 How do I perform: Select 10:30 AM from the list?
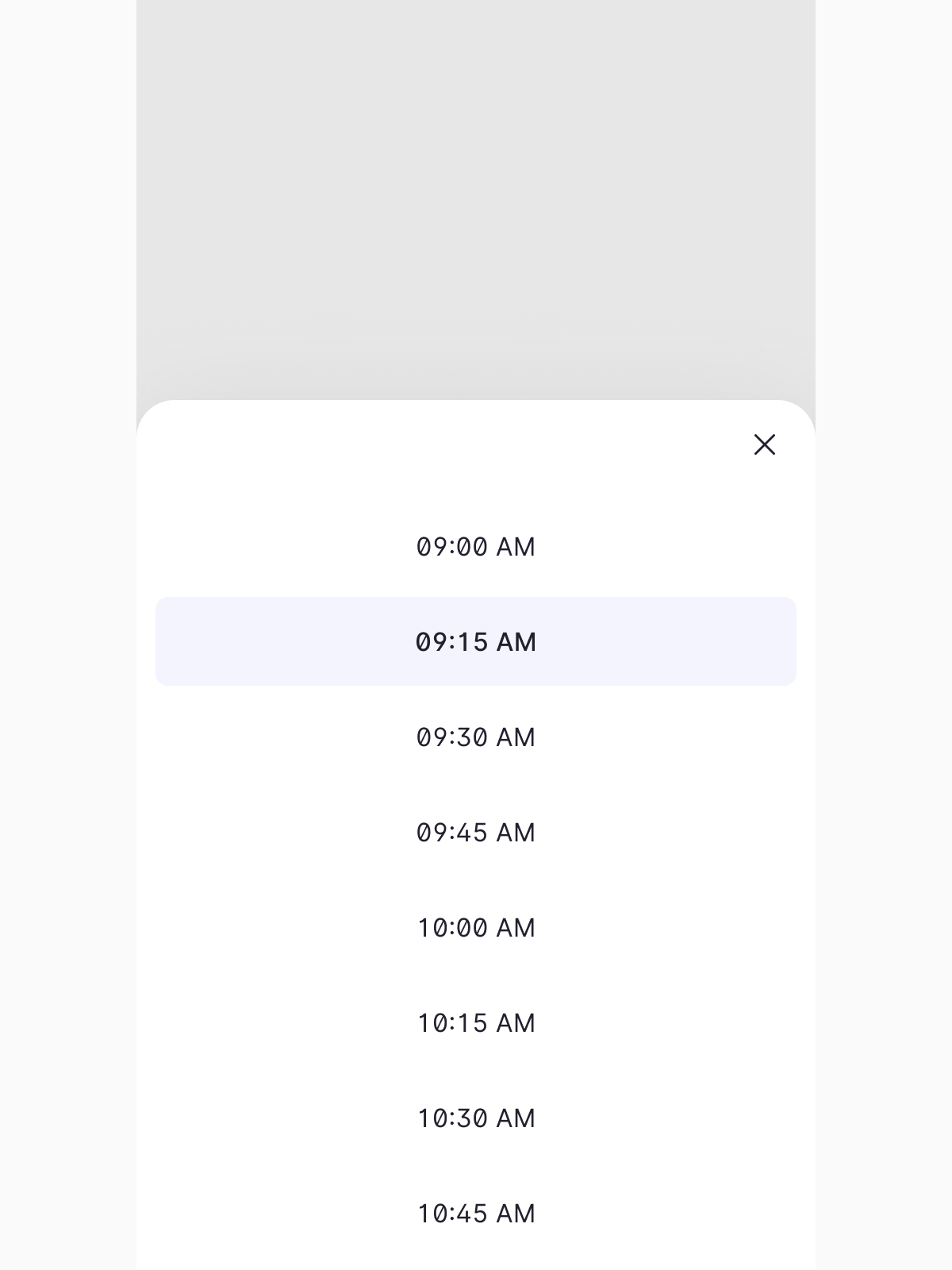(x=476, y=1118)
